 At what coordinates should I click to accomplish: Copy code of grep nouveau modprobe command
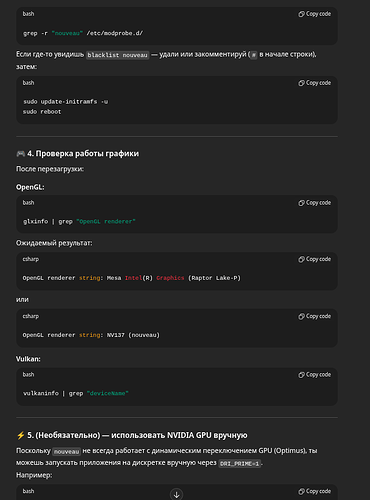[x=314, y=14]
